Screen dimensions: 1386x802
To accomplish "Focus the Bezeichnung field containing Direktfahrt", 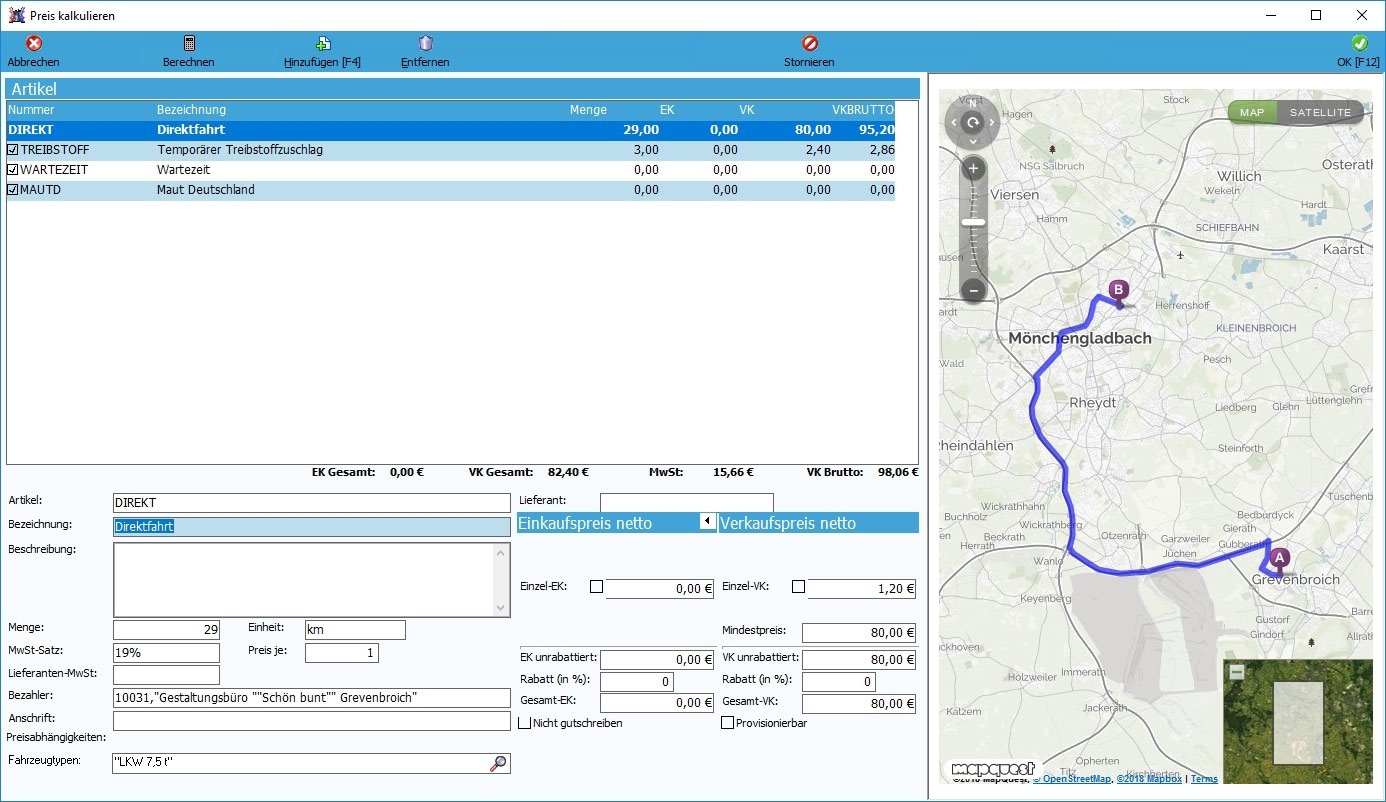I will coord(312,527).
